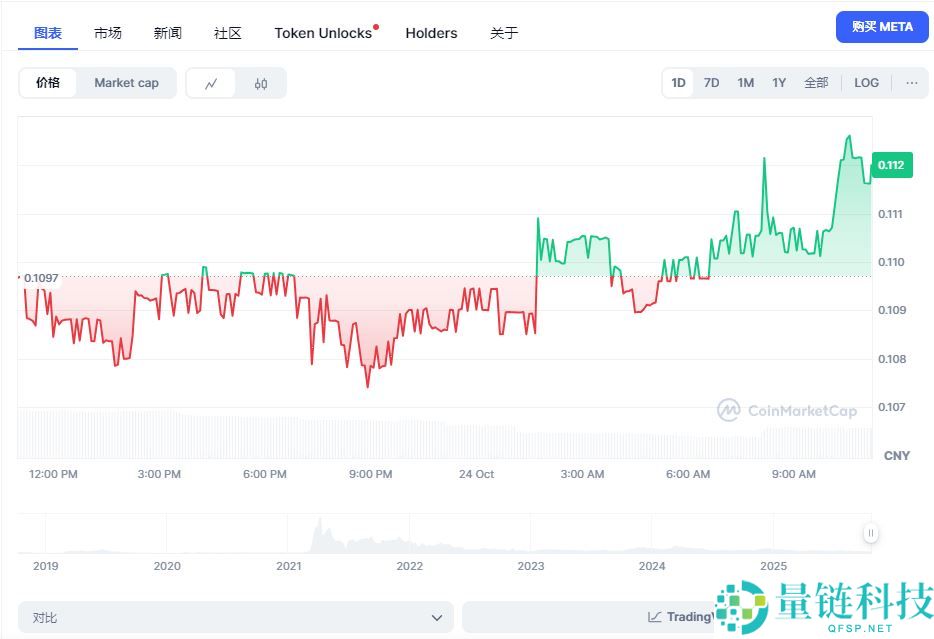
Task: Switch to the Holders tab
Action: pyautogui.click(x=431, y=33)
